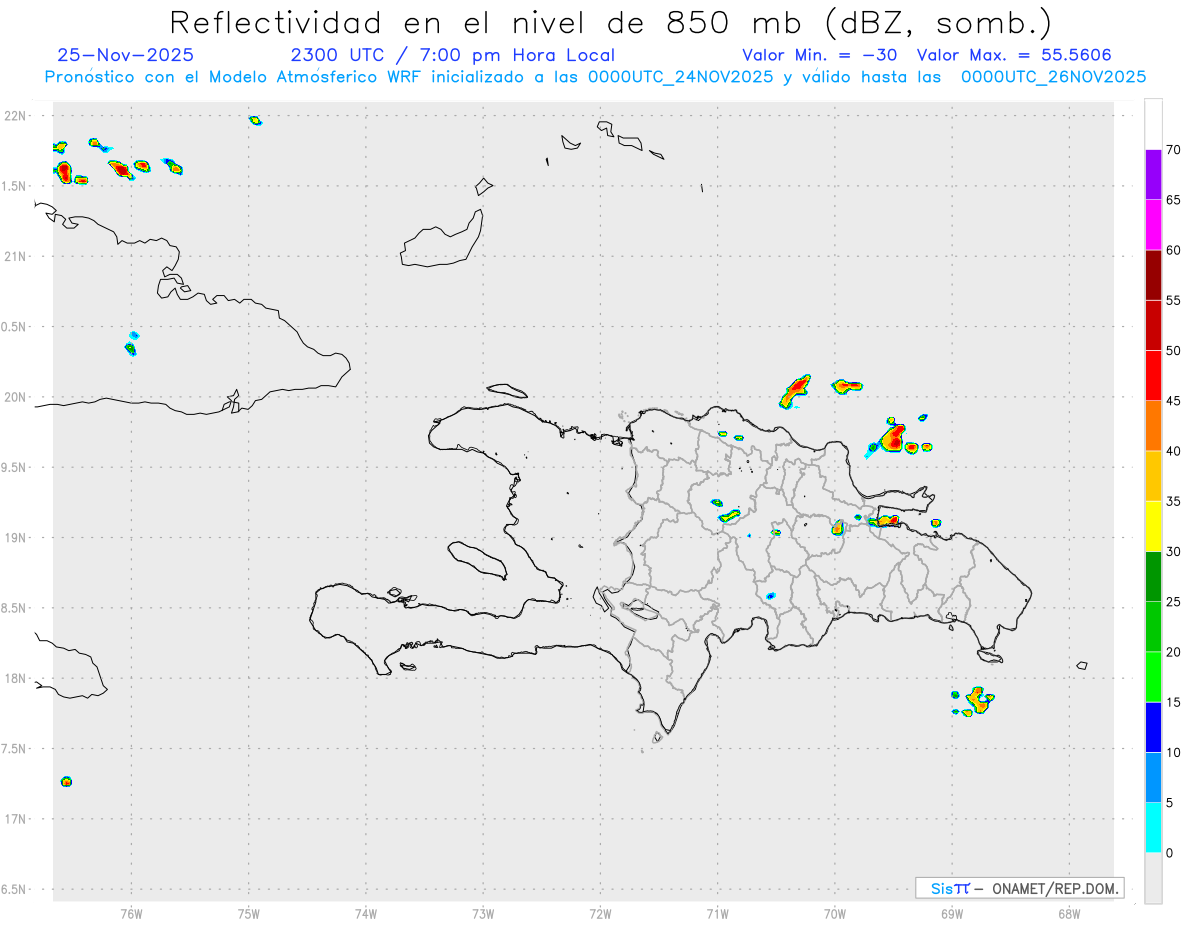Viewport: 1200px width, 927px height.
Task: Click the "18N" latitude label
Action: [17, 679]
